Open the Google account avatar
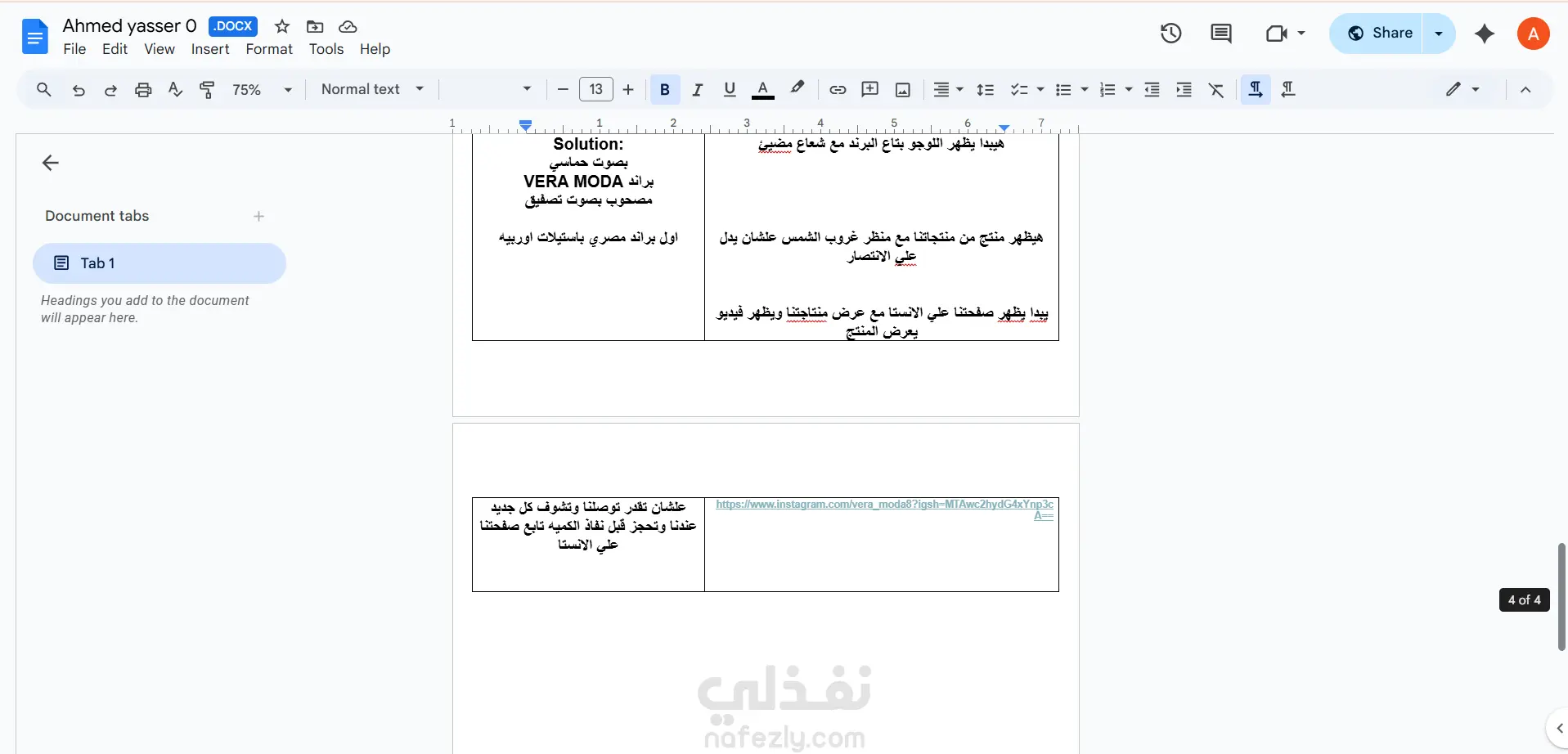This screenshot has height=754, width=1568. 1534,34
